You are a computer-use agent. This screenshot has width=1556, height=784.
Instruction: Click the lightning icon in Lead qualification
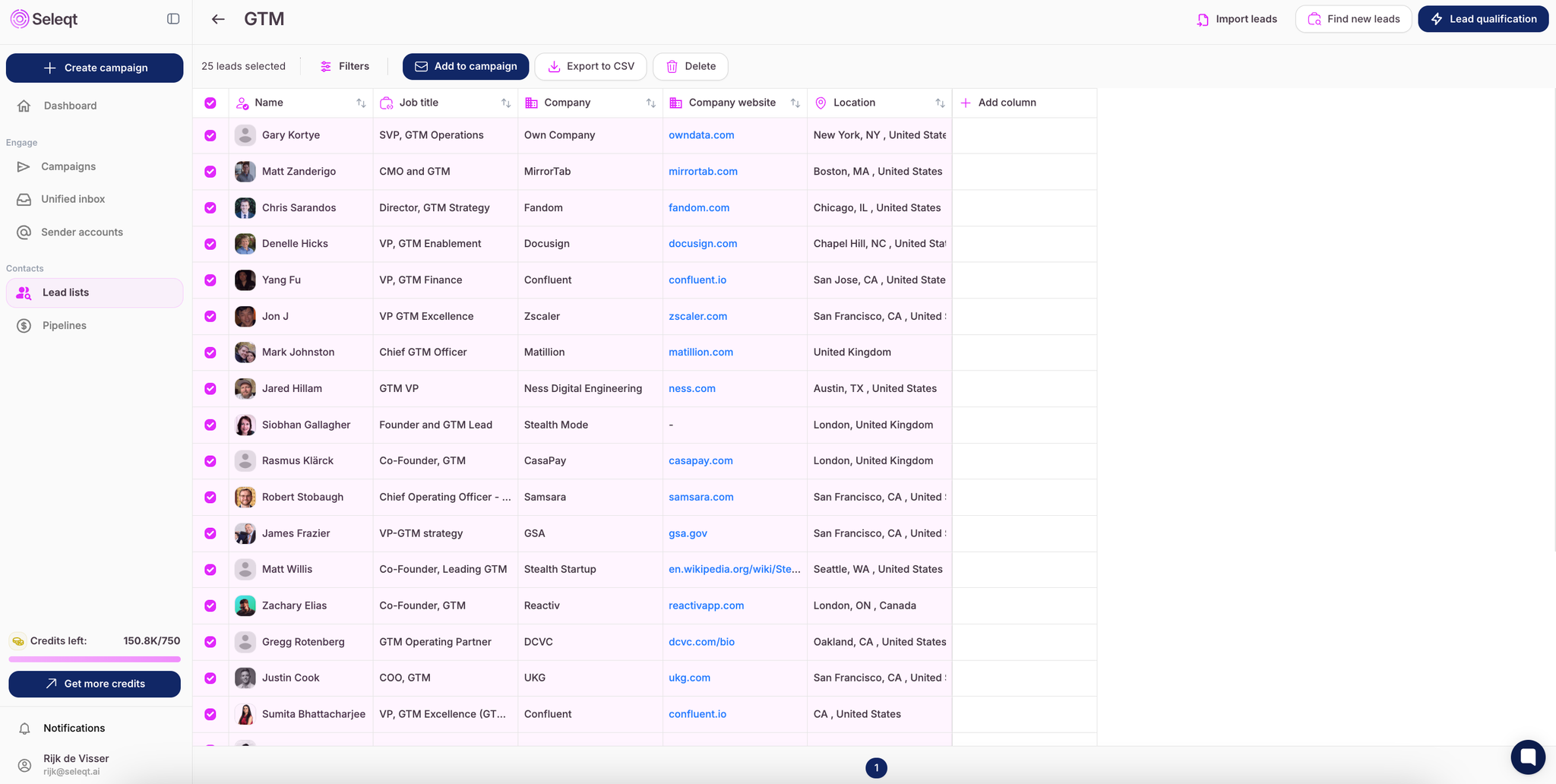(x=1437, y=19)
